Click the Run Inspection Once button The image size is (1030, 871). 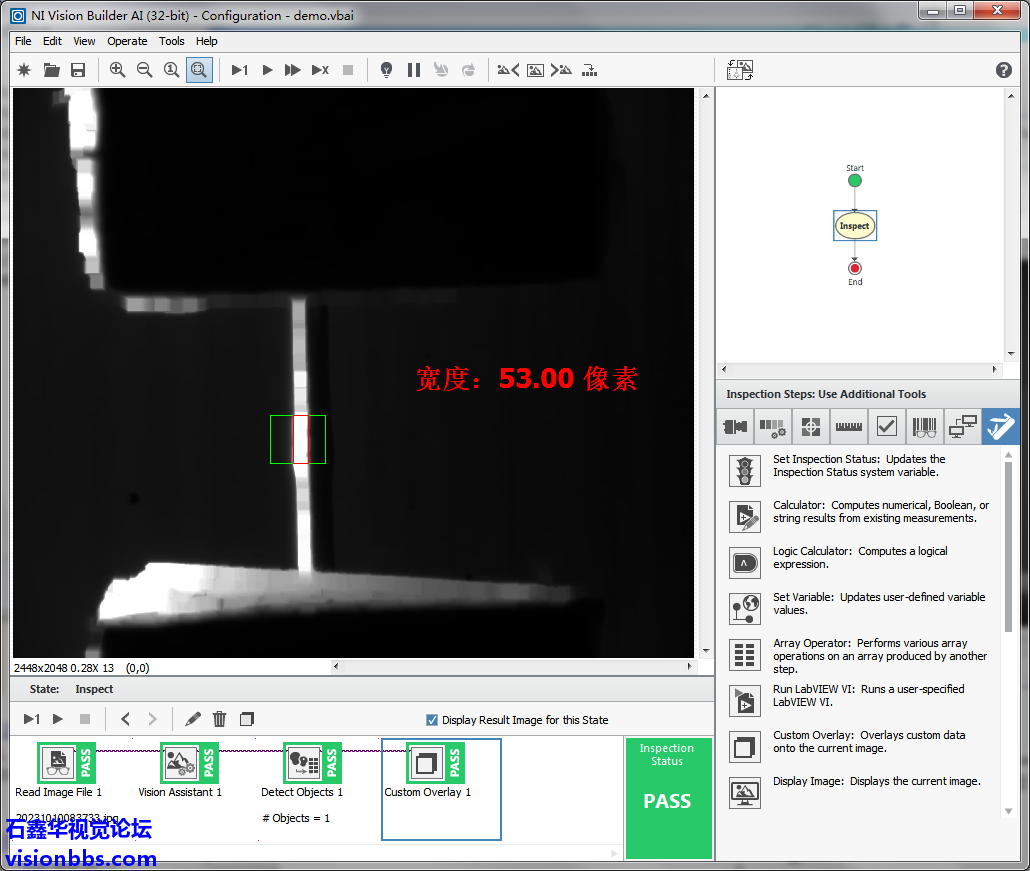pos(239,70)
